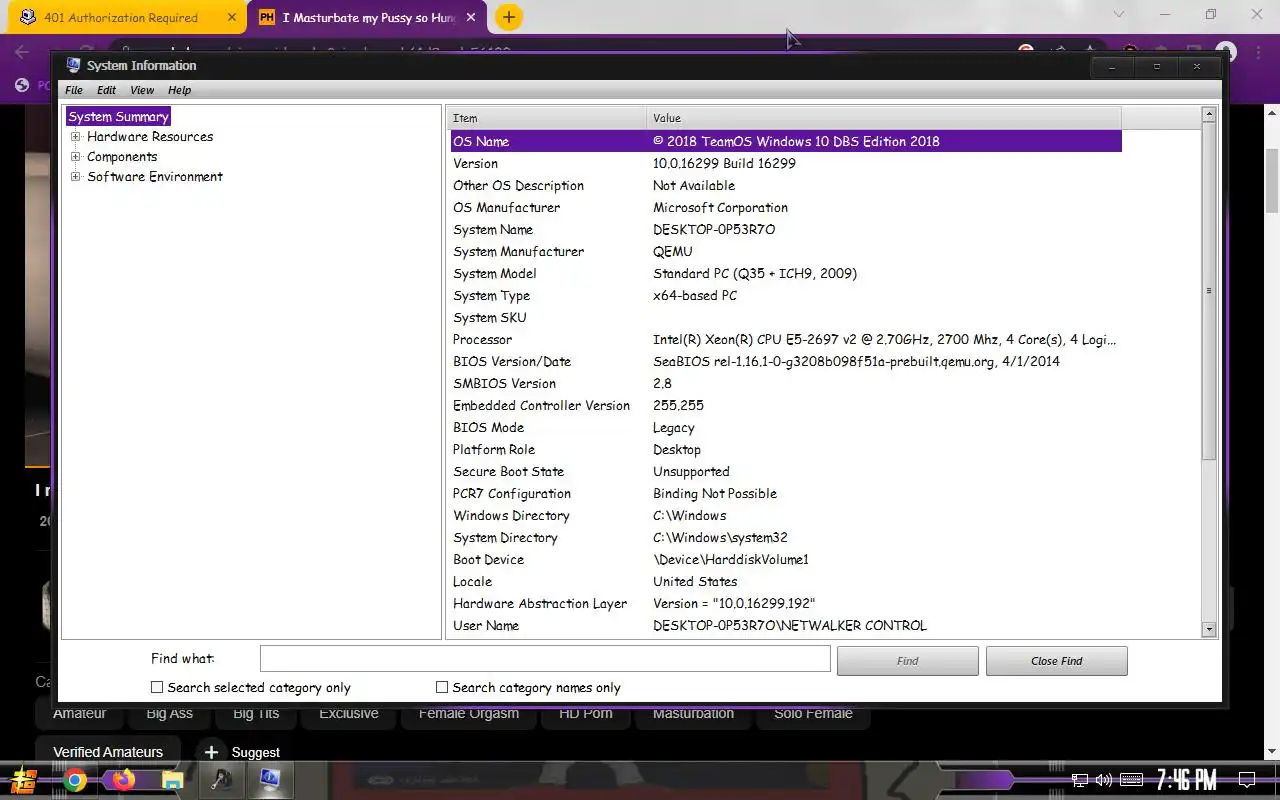Click the Close Find button
1280x800 pixels.
(x=1057, y=661)
